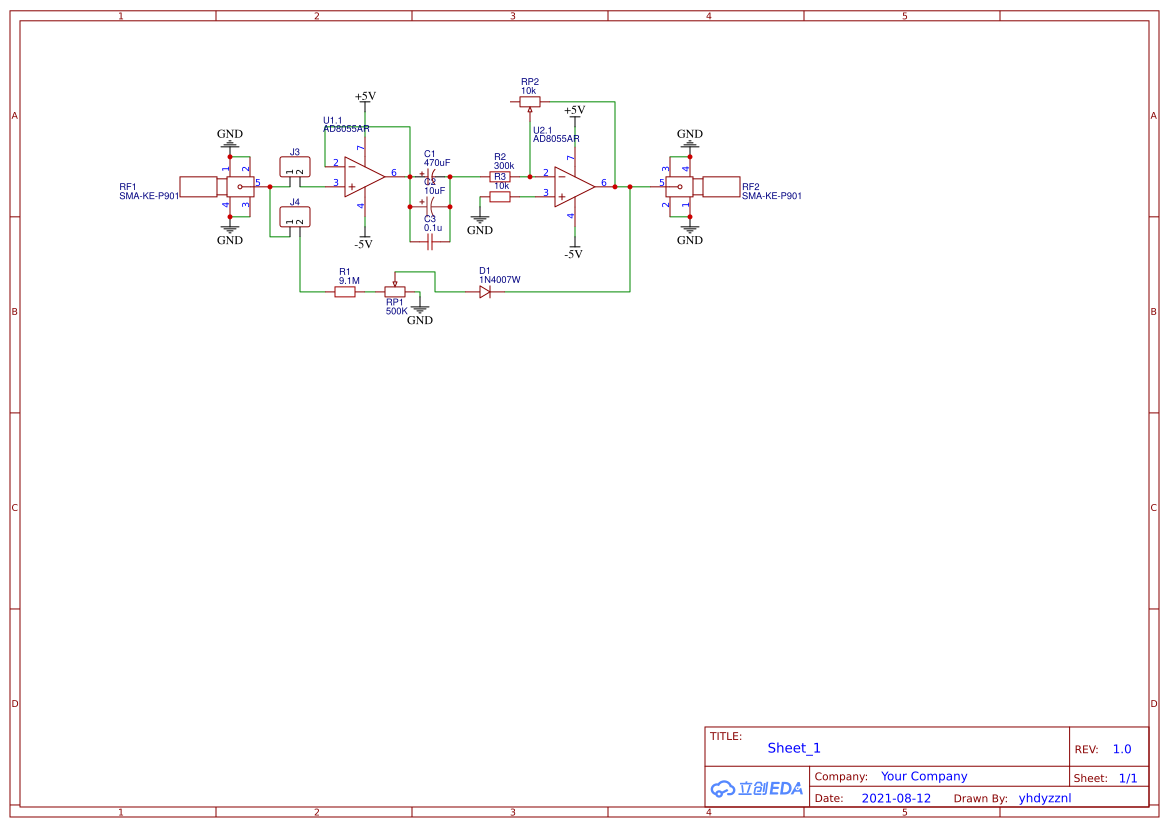Click the "RF1" designator label

[x=127, y=187]
